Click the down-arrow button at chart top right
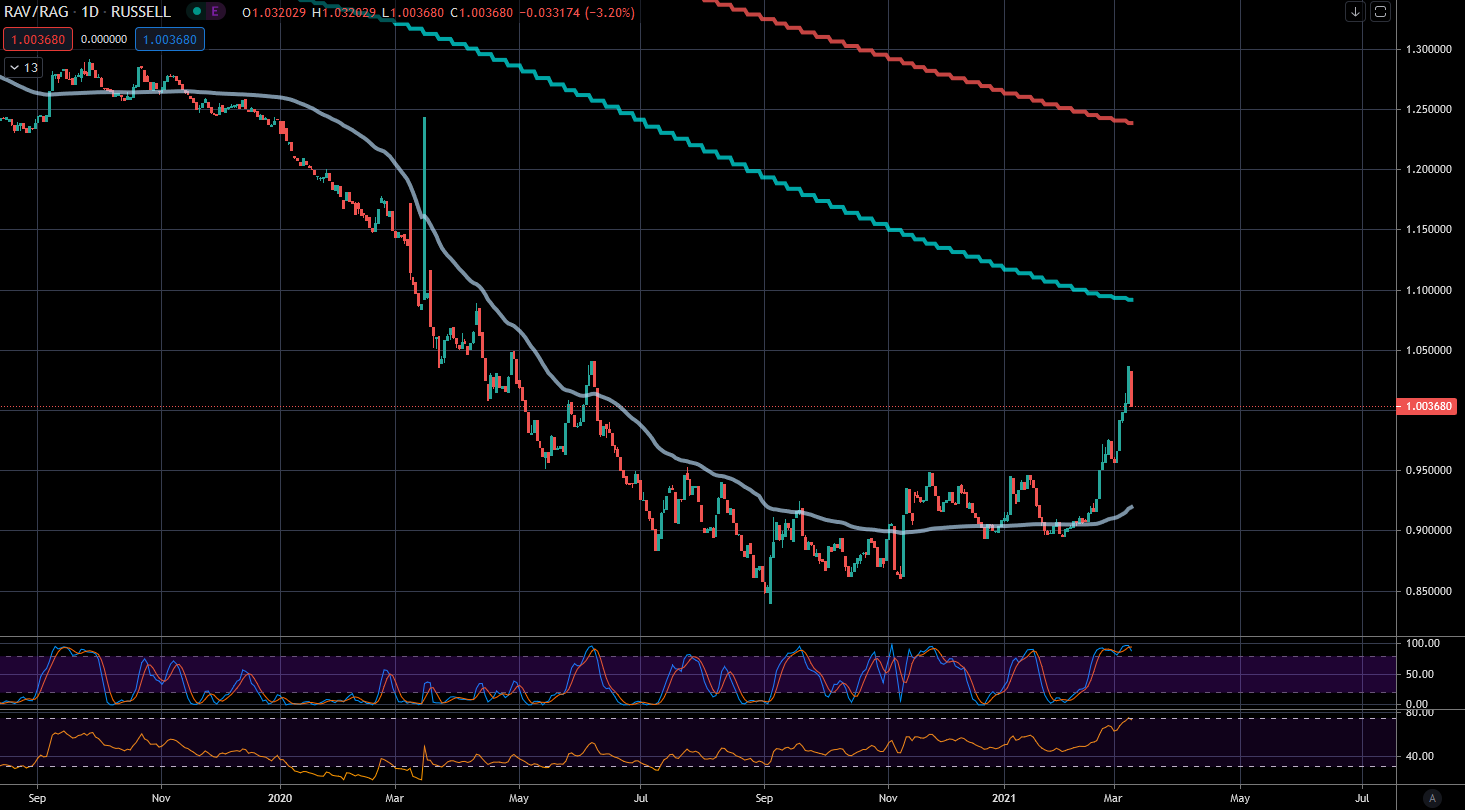This screenshot has width=1465, height=810. pos(1355,12)
